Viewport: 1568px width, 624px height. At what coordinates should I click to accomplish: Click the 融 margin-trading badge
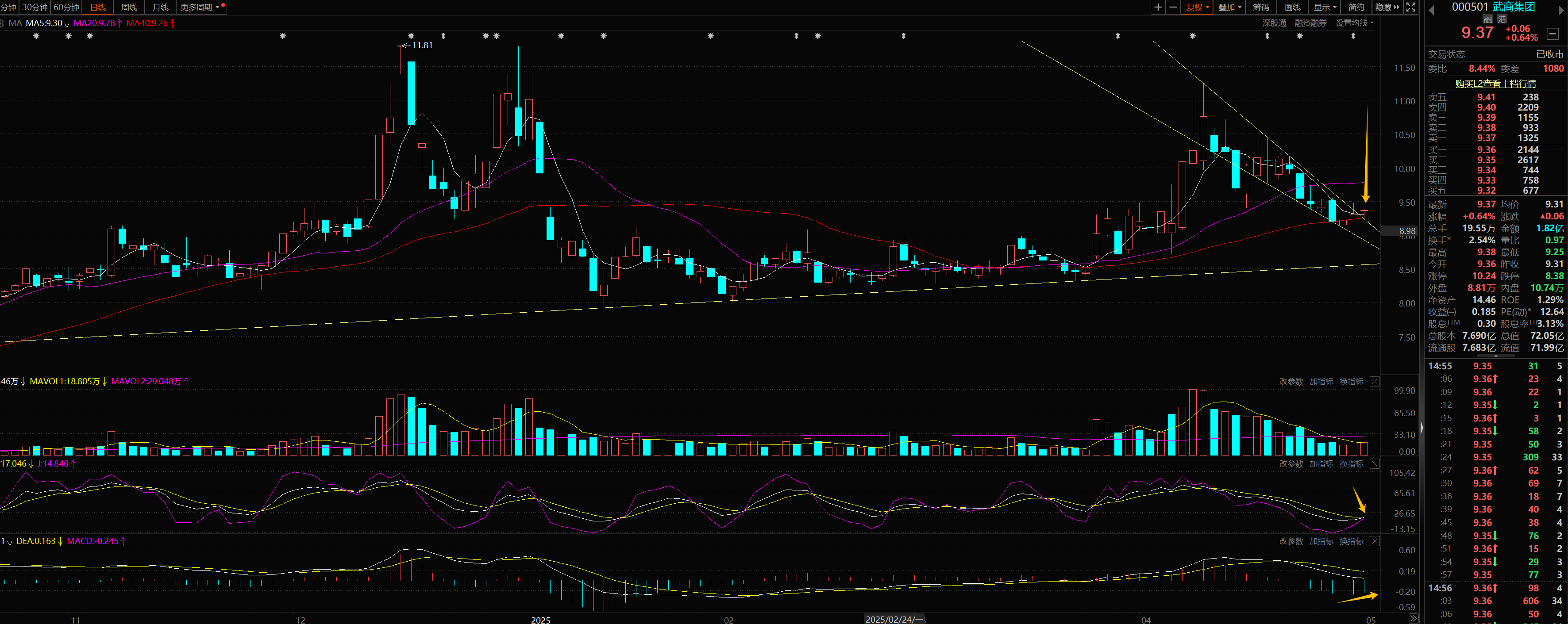[x=1487, y=19]
